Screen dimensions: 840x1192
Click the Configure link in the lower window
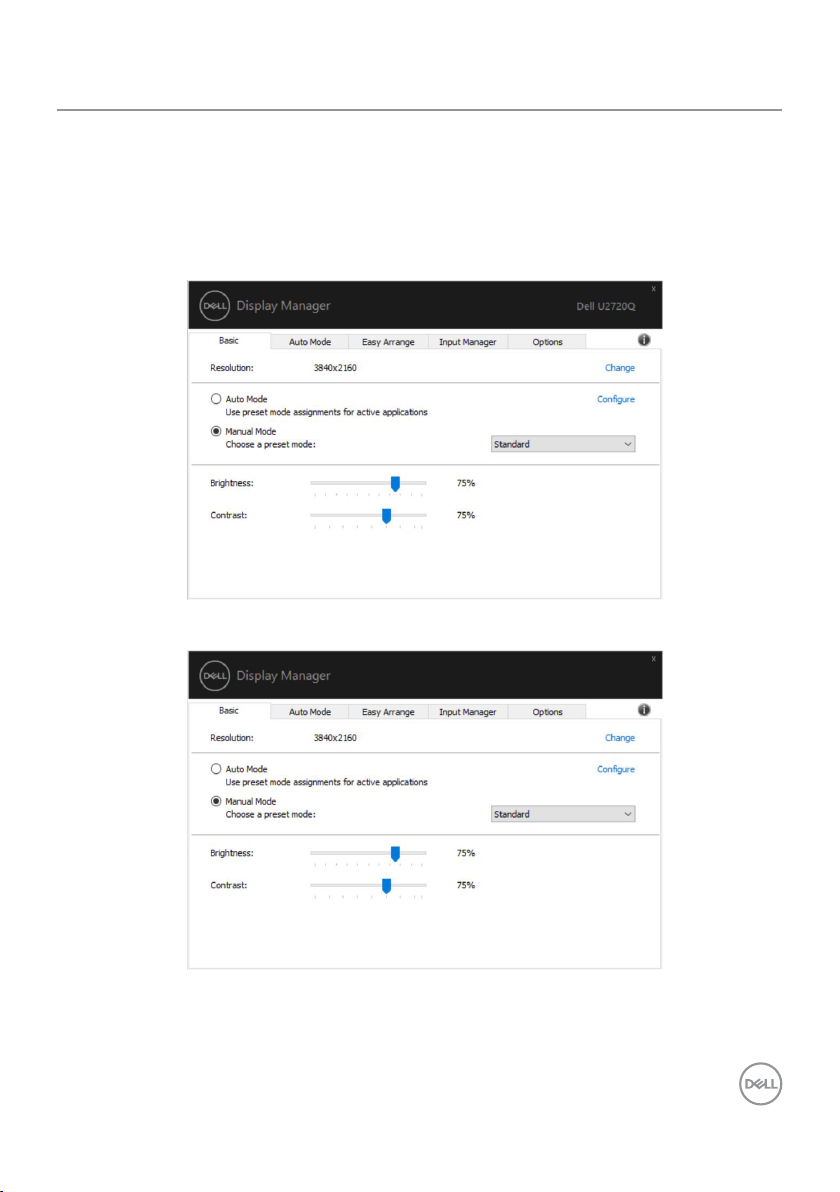point(616,769)
